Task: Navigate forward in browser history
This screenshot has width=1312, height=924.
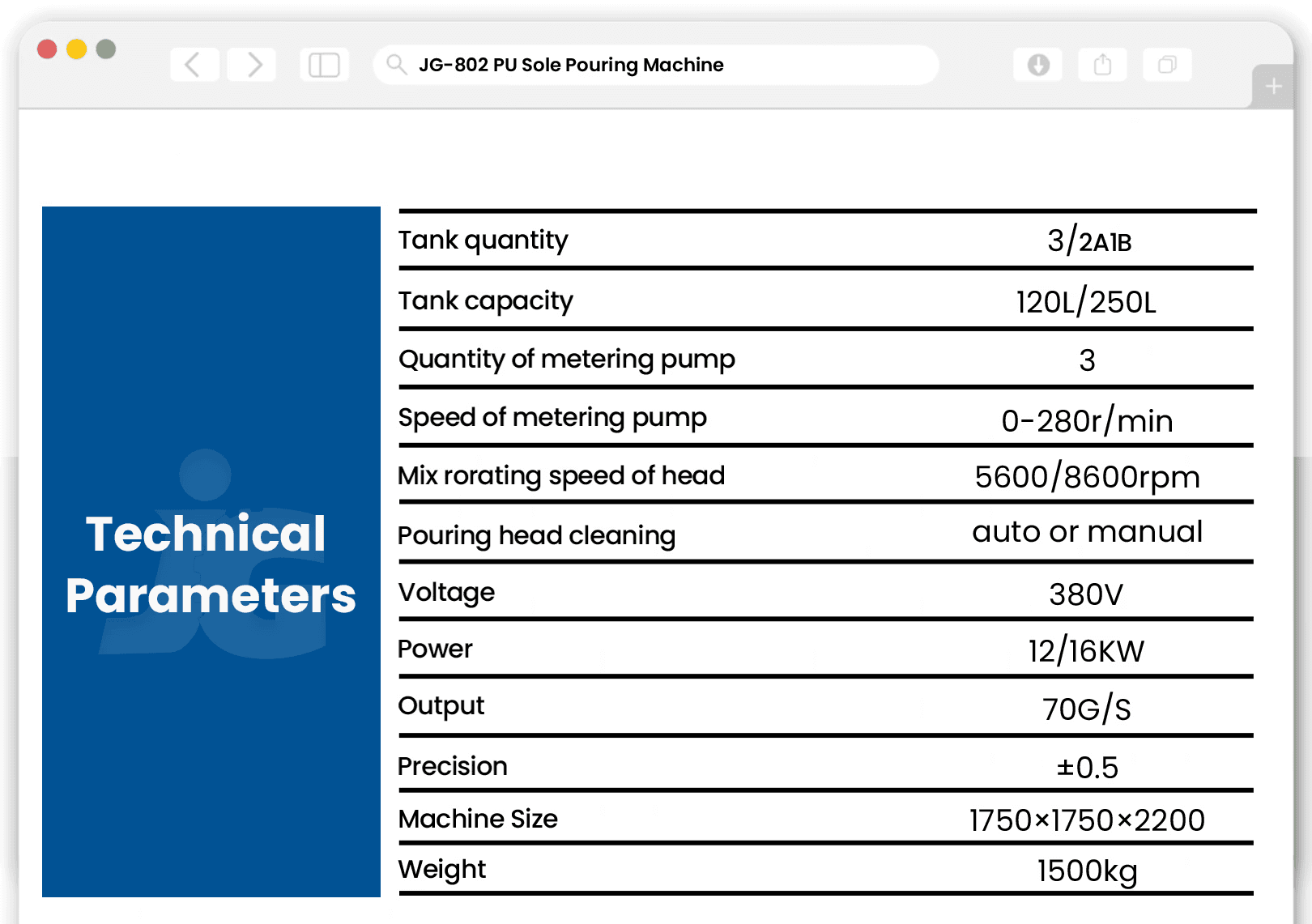Action: tap(251, 65)
